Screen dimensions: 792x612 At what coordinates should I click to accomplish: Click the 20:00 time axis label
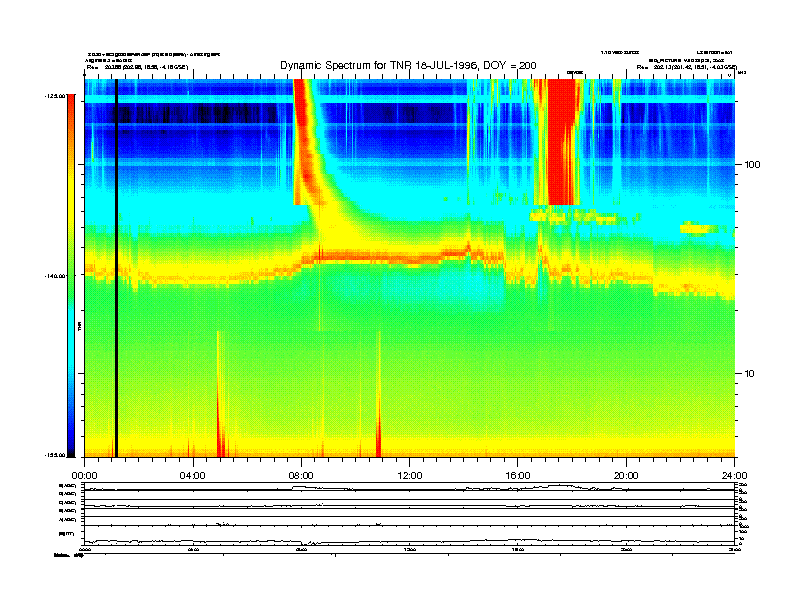pos(626,476)
